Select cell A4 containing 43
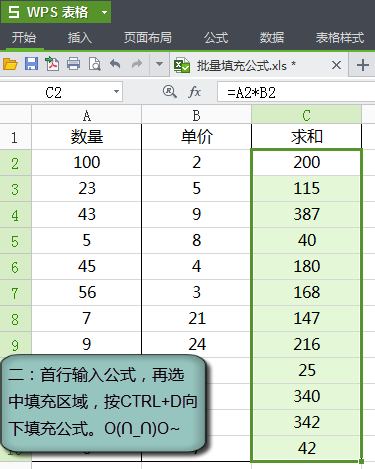The height and width of the screenshot is (469, 375). (87, 215)
